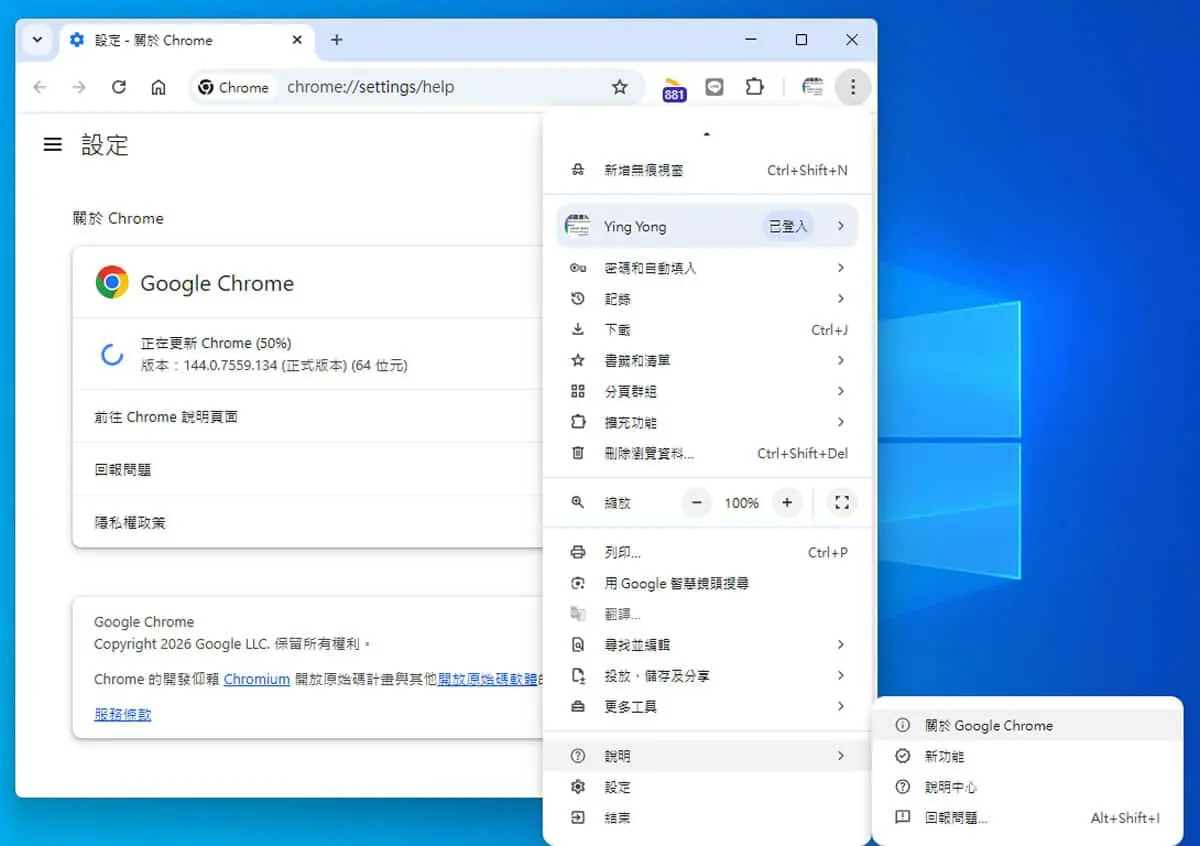Screen dimensions: 1200x846
Task: Open the 說明 help submenu
Action: 708,756
